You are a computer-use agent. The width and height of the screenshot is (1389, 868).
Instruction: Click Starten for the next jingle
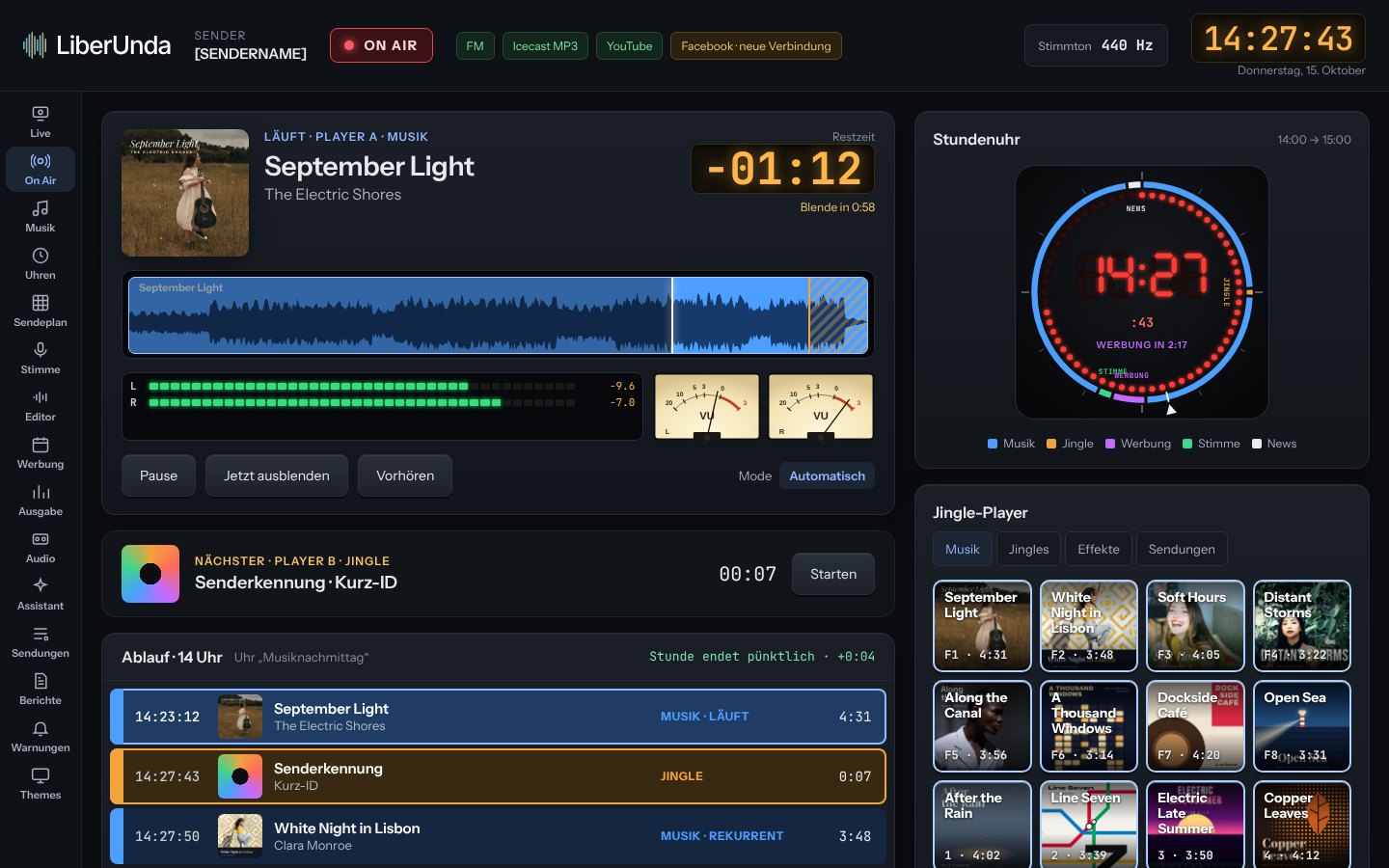833,574
